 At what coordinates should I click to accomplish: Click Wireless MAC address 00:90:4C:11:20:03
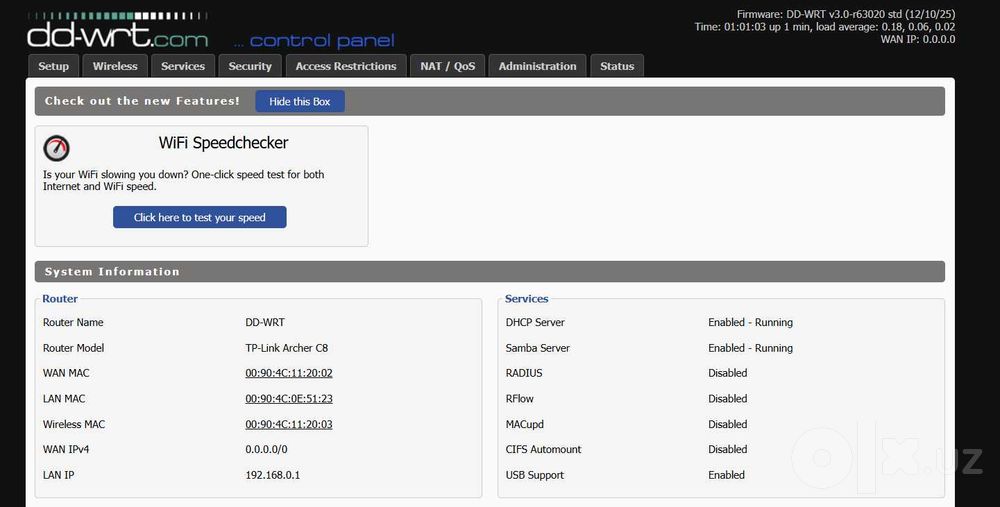pos(289,424)
